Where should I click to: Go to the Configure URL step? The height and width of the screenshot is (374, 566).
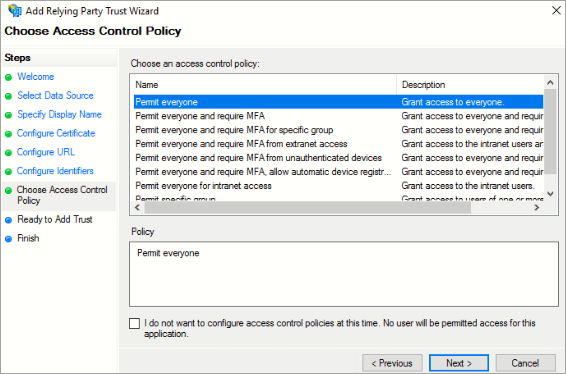click(x=46, y=152)
